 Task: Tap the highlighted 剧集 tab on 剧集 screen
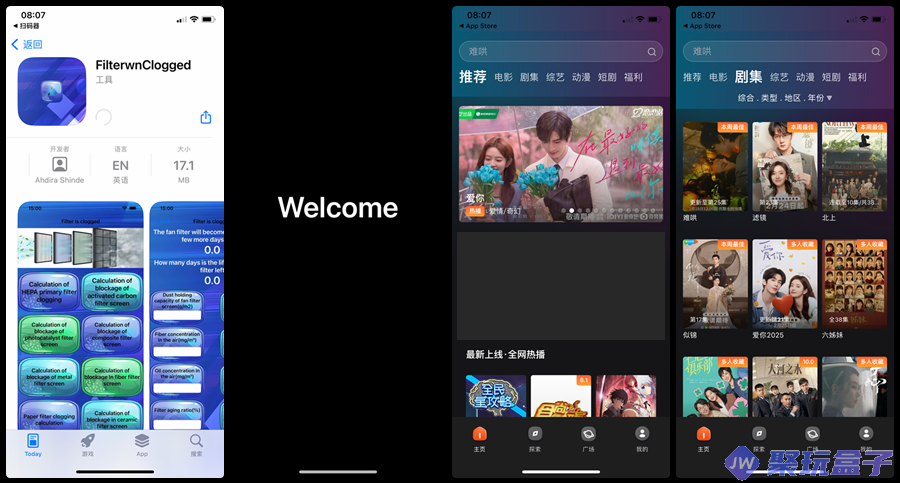coord(748,76)
